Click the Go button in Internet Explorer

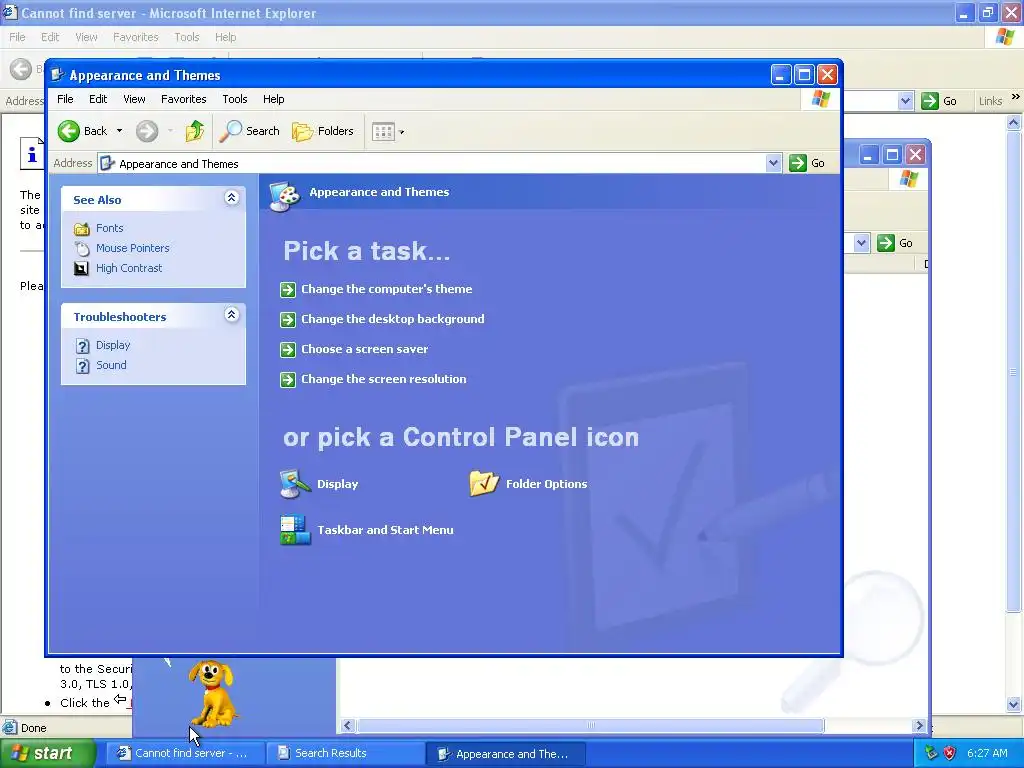[940, 101]
